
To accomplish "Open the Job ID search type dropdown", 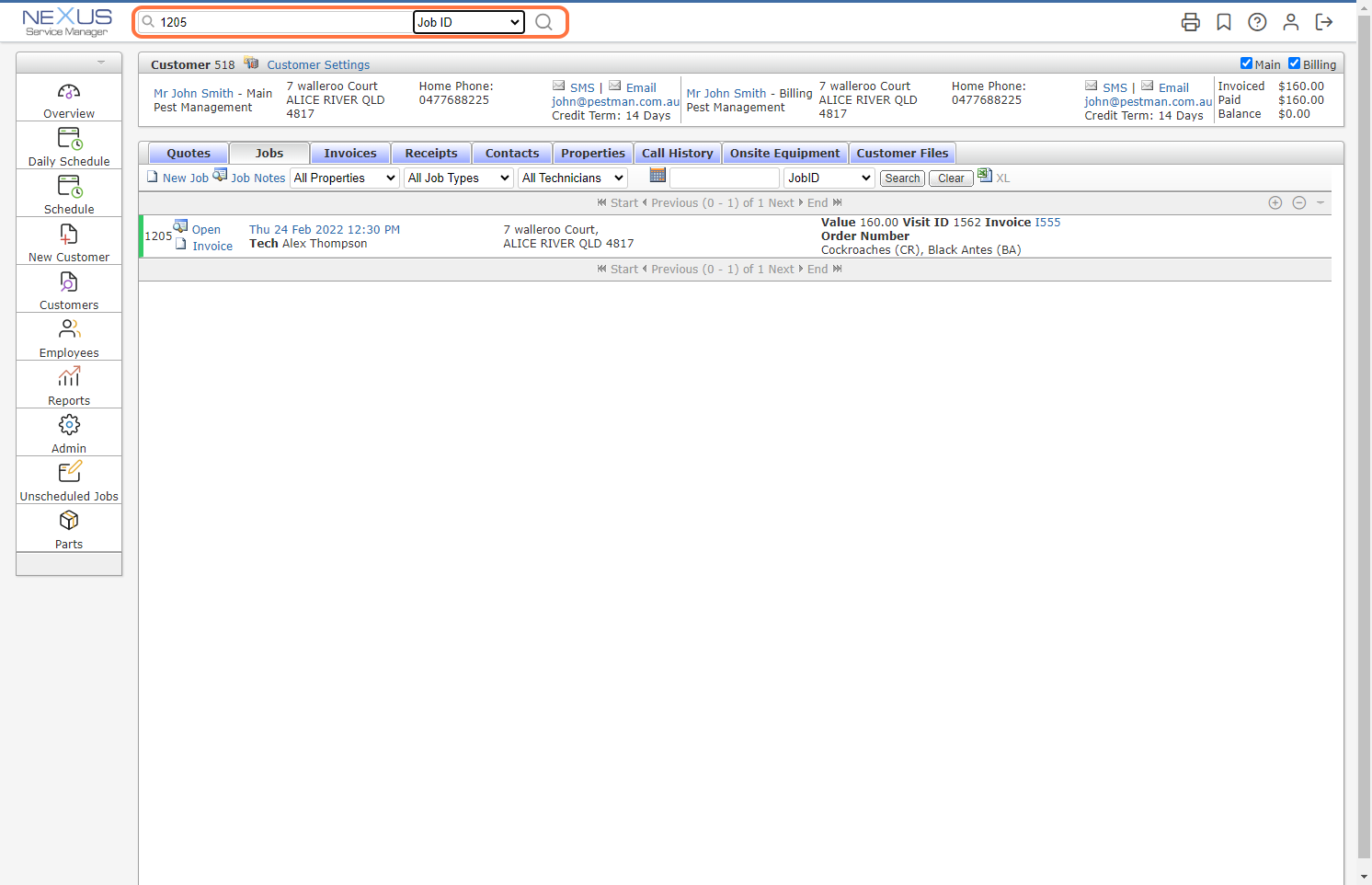I will pos(469,22).
